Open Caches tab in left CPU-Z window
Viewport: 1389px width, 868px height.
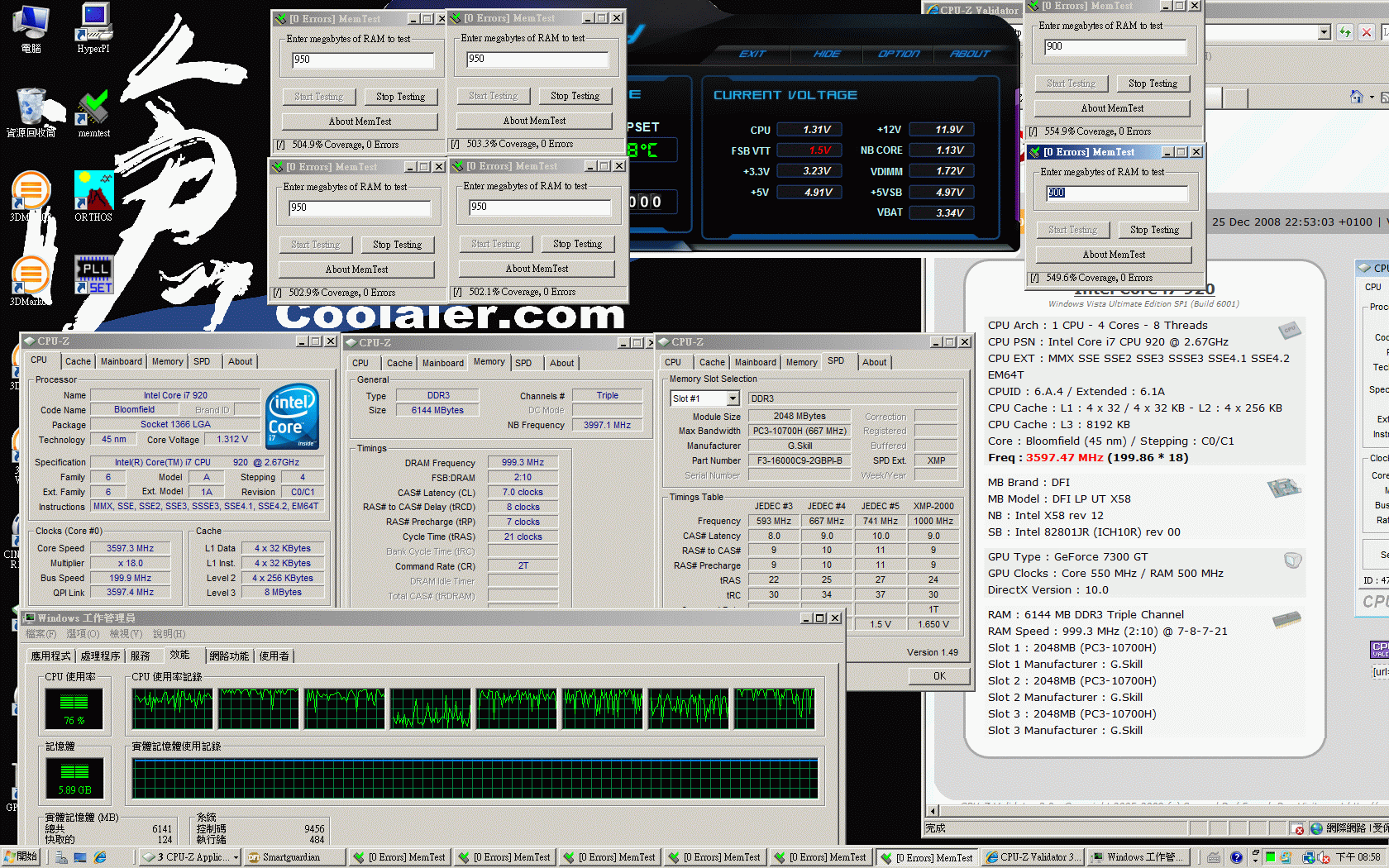pos(78,361)
